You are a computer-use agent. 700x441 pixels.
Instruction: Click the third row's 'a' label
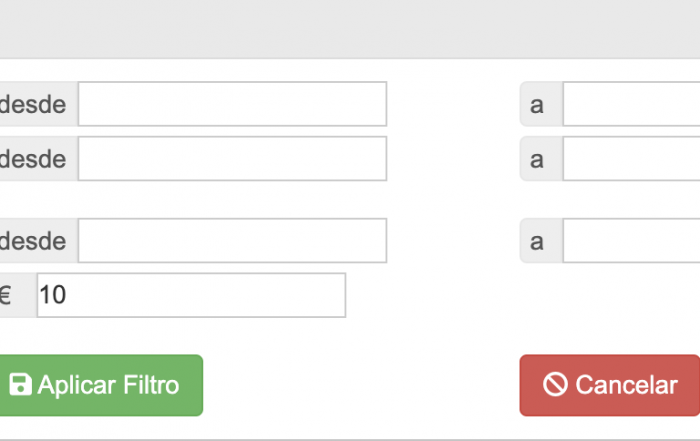tap(538, 241)
